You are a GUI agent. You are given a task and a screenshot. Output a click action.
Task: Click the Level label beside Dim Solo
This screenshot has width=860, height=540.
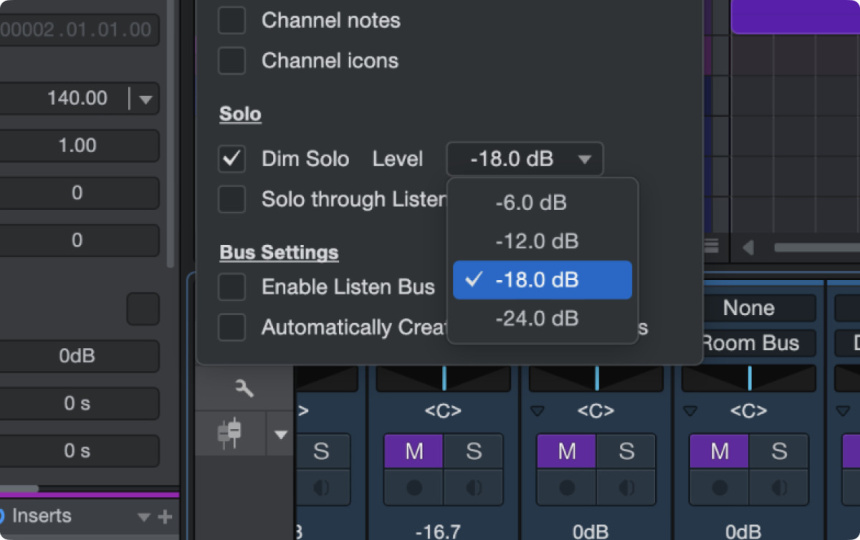pyautogui.click(x=398, y=159)
